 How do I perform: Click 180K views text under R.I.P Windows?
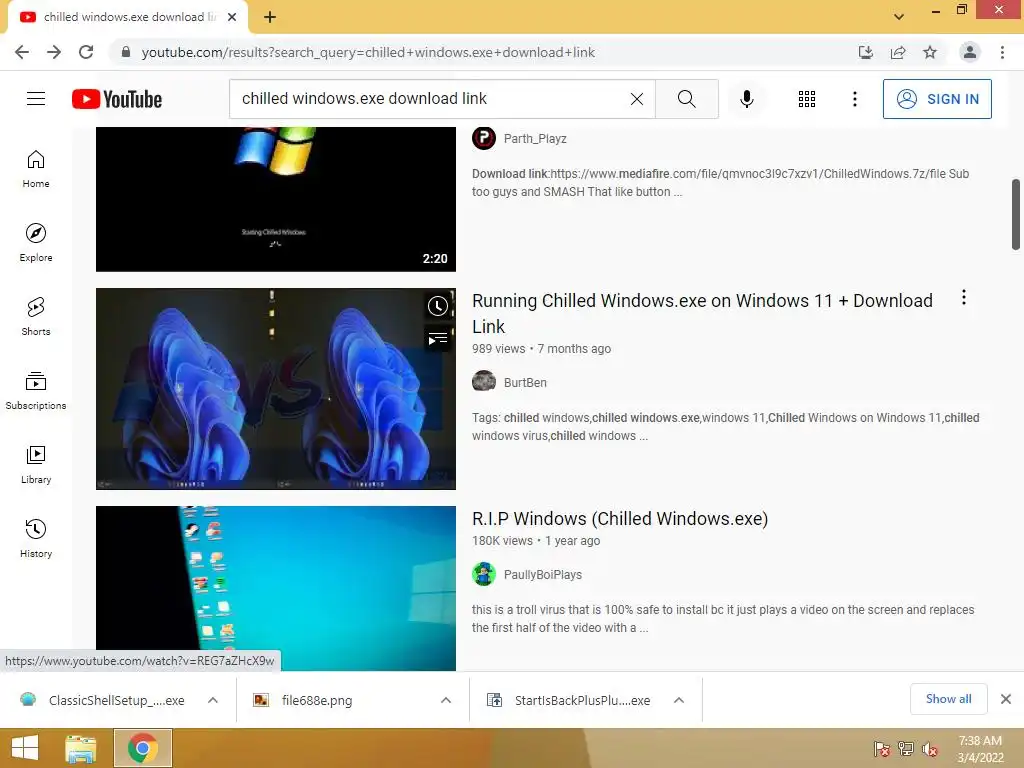pyautogui.click(x=502, y=541)
